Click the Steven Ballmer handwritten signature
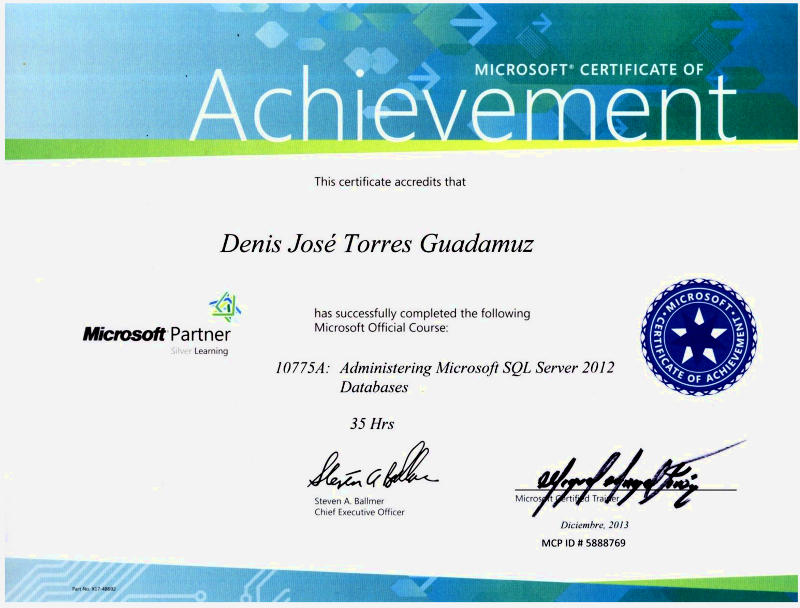The width and height of the screenshot is (800, 608). [x=372, y=467]
